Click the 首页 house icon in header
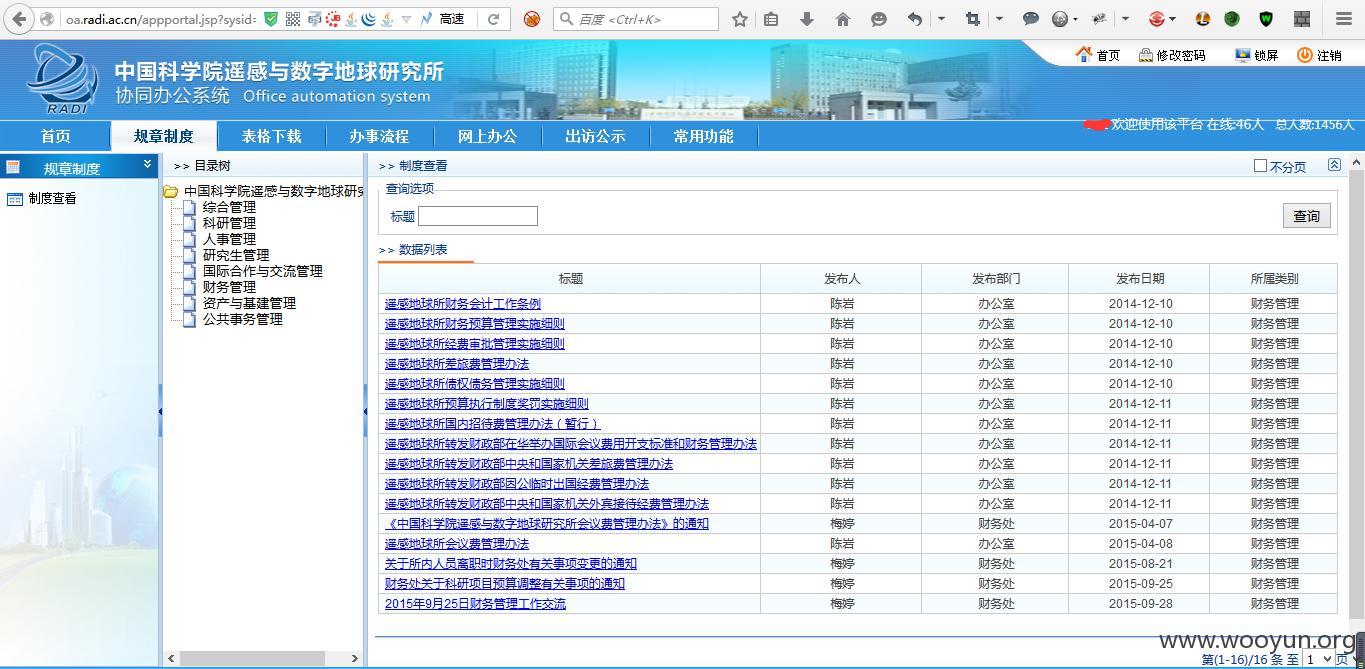This screenshot has height=669, width=1365. (1083, 54)
